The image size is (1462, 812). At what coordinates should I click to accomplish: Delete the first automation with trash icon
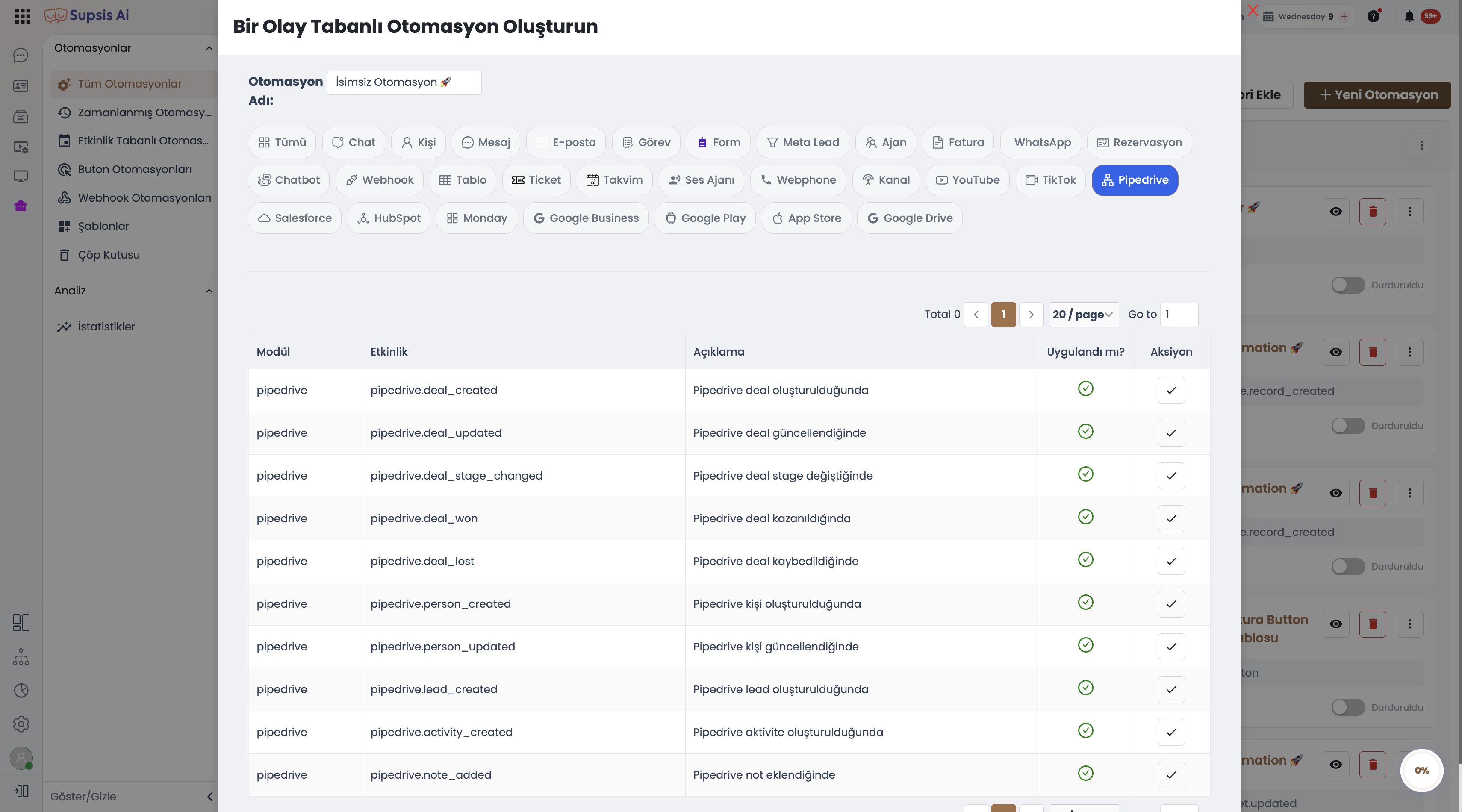click(1373, 212)
